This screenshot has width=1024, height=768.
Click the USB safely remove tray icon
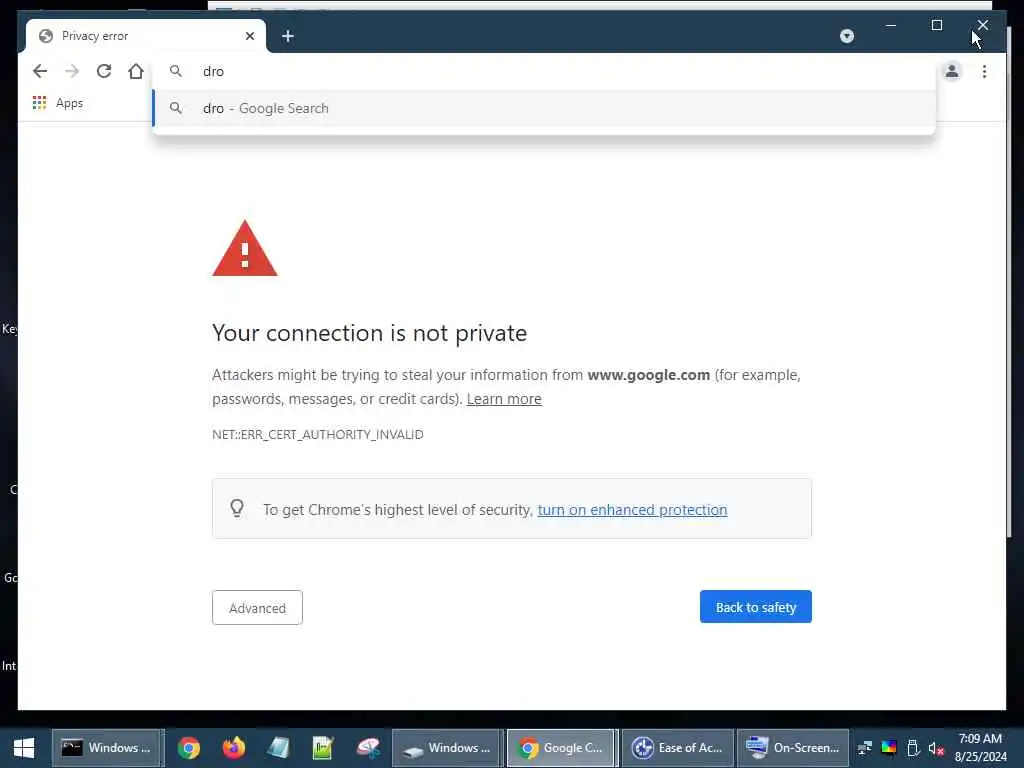(x=914, y=748)
